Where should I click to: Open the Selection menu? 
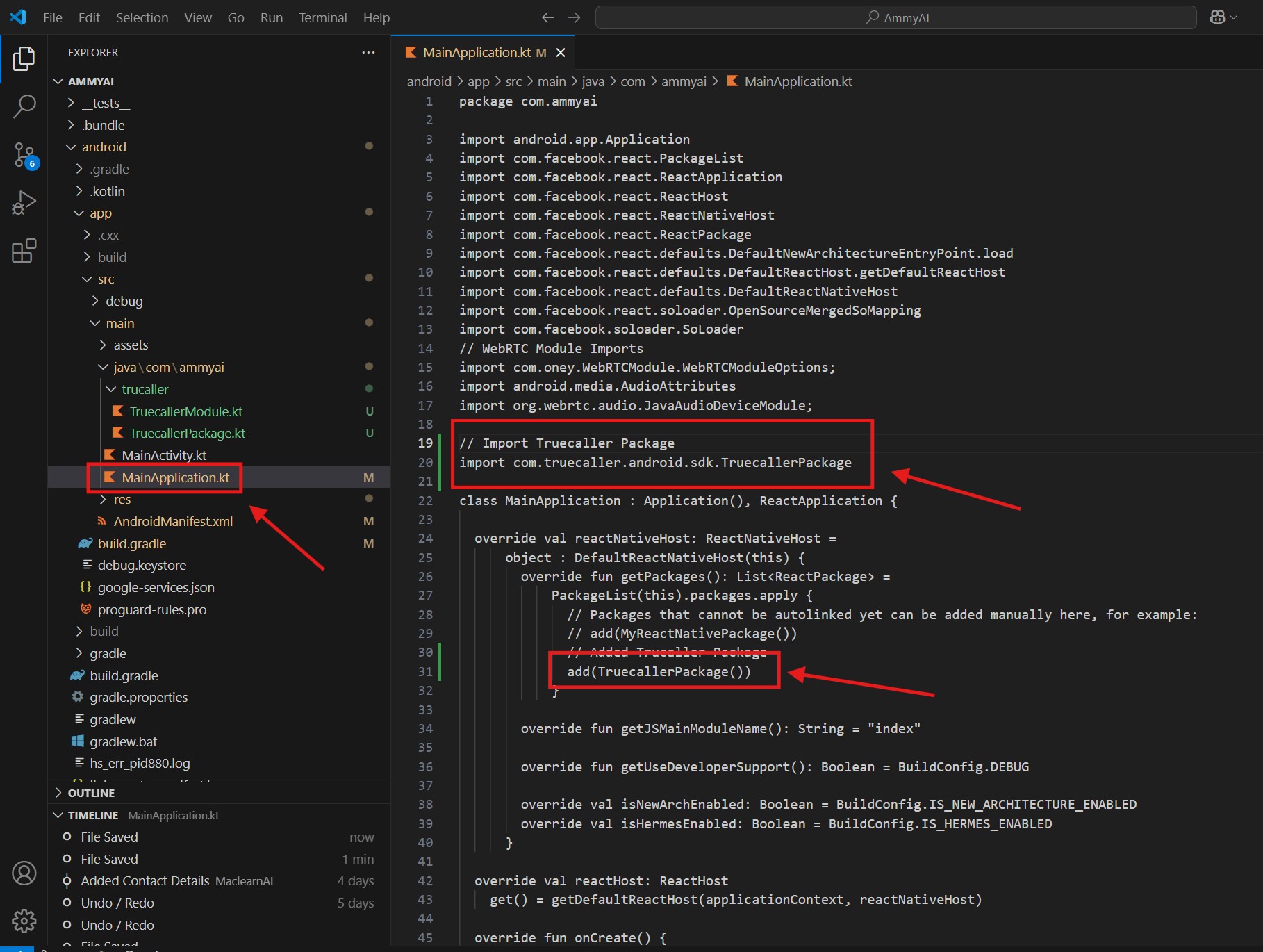142,17
